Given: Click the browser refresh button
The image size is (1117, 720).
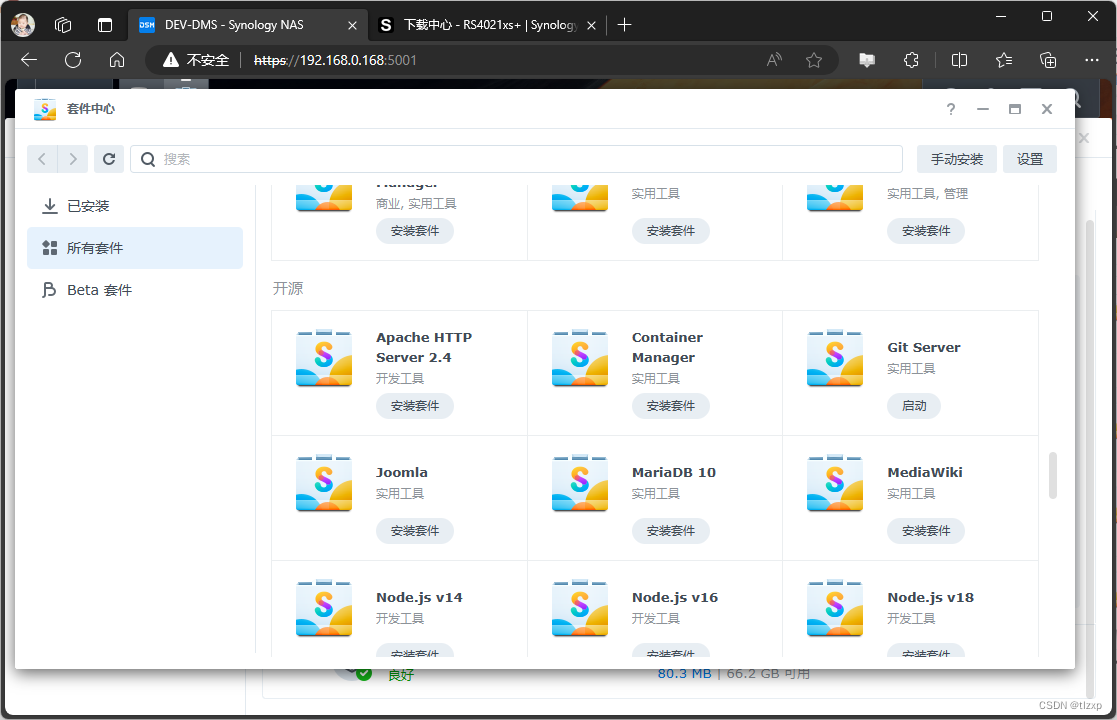Looking at the screenshot, I should tap(73, 60).
